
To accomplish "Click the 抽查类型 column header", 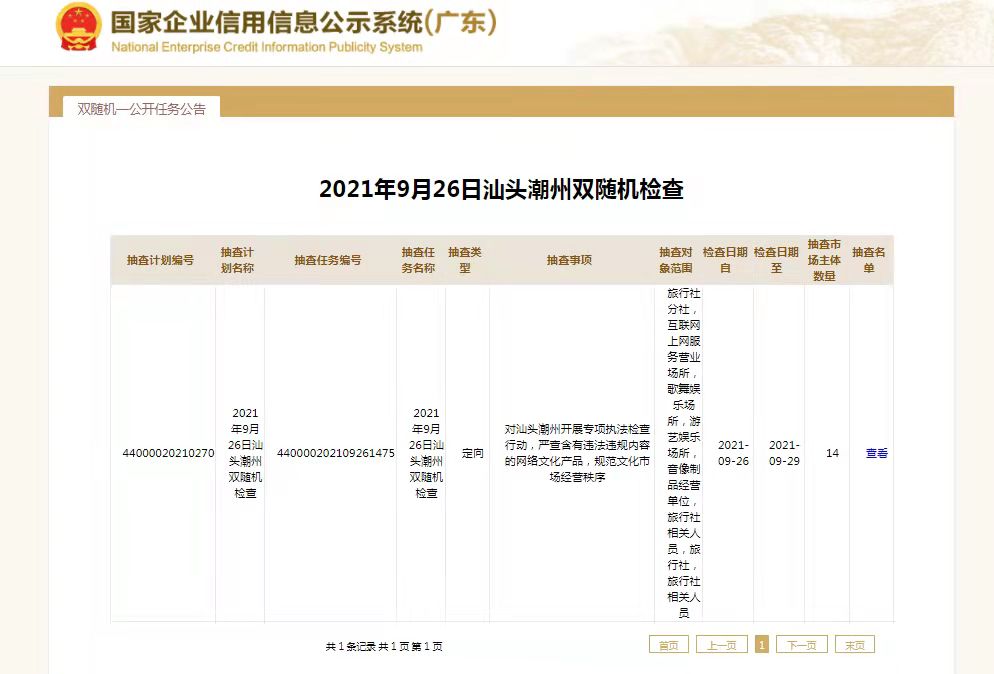I will pyautogui.click(x=465, y=260).
